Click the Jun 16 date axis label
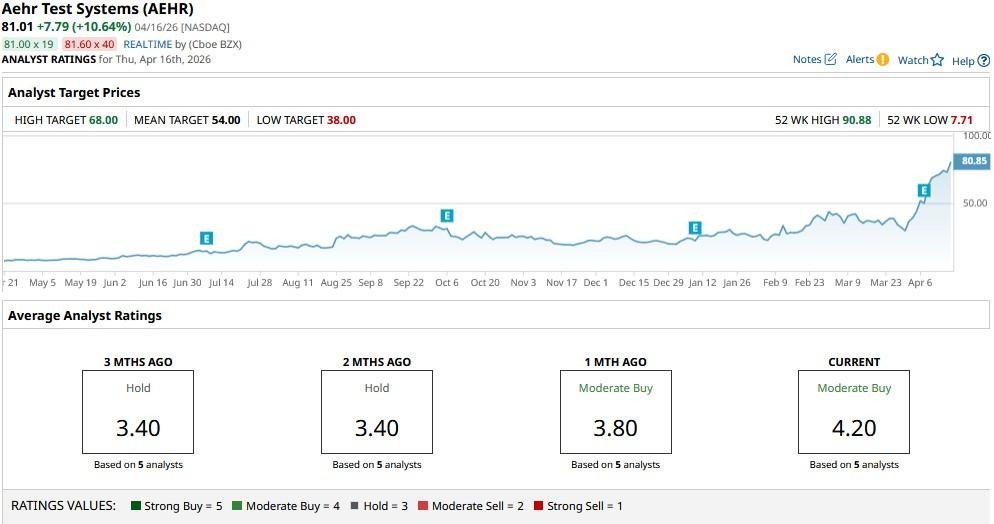Viewport: 994px width, 524px height. (x=153, y=283)
